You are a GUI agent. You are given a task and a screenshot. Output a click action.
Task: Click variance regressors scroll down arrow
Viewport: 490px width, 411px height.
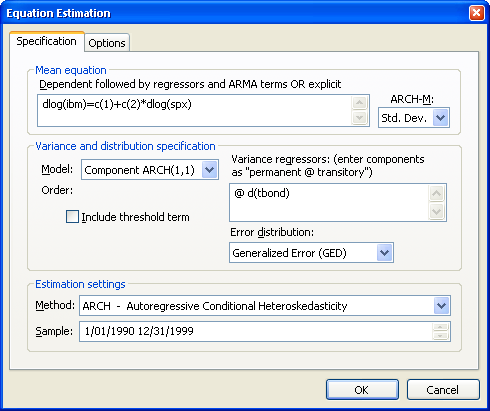click(x=436, y=211)
